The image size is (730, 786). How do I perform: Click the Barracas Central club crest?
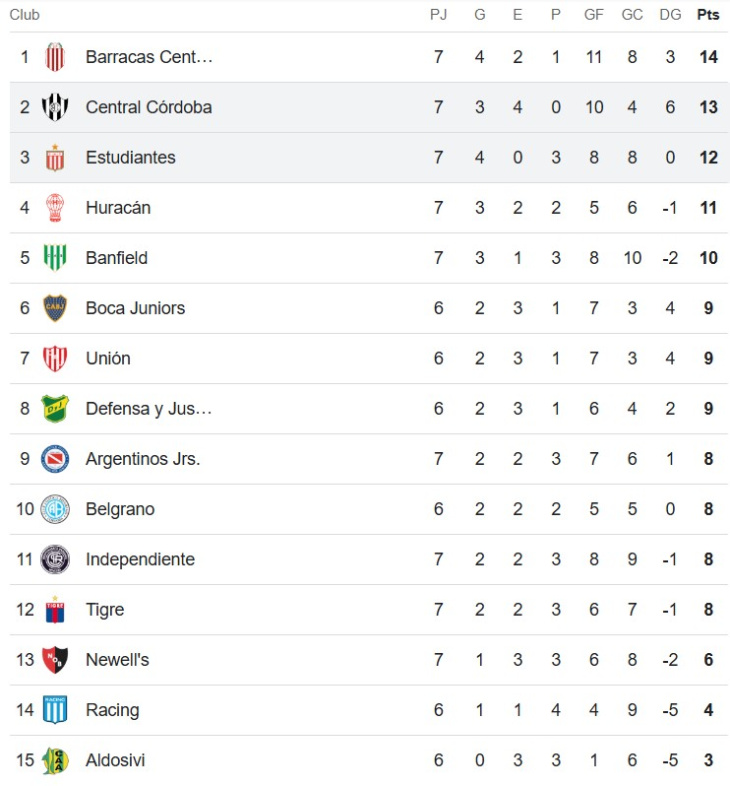(55, 57)
